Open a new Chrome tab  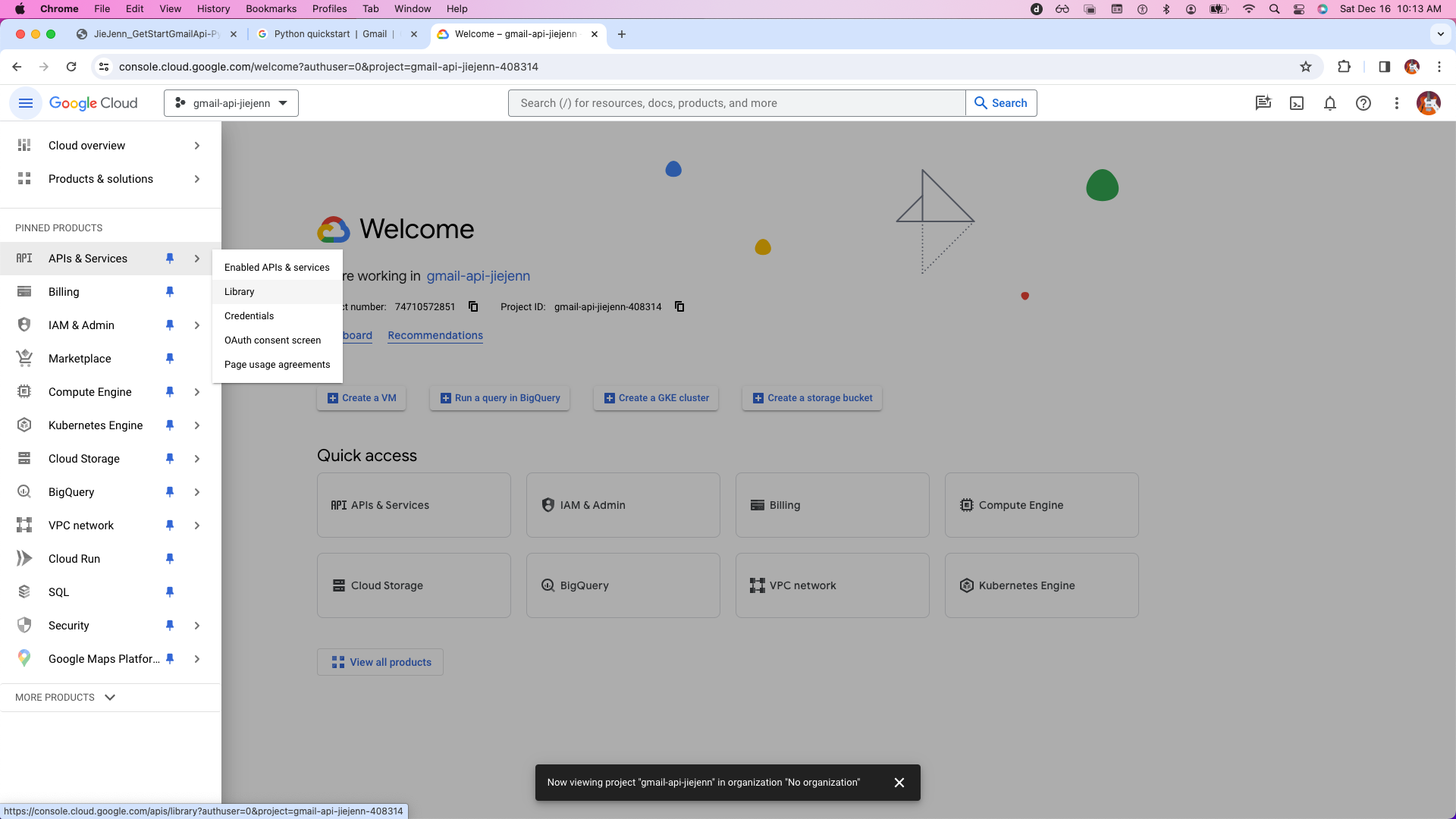click(x=622, y=34)
